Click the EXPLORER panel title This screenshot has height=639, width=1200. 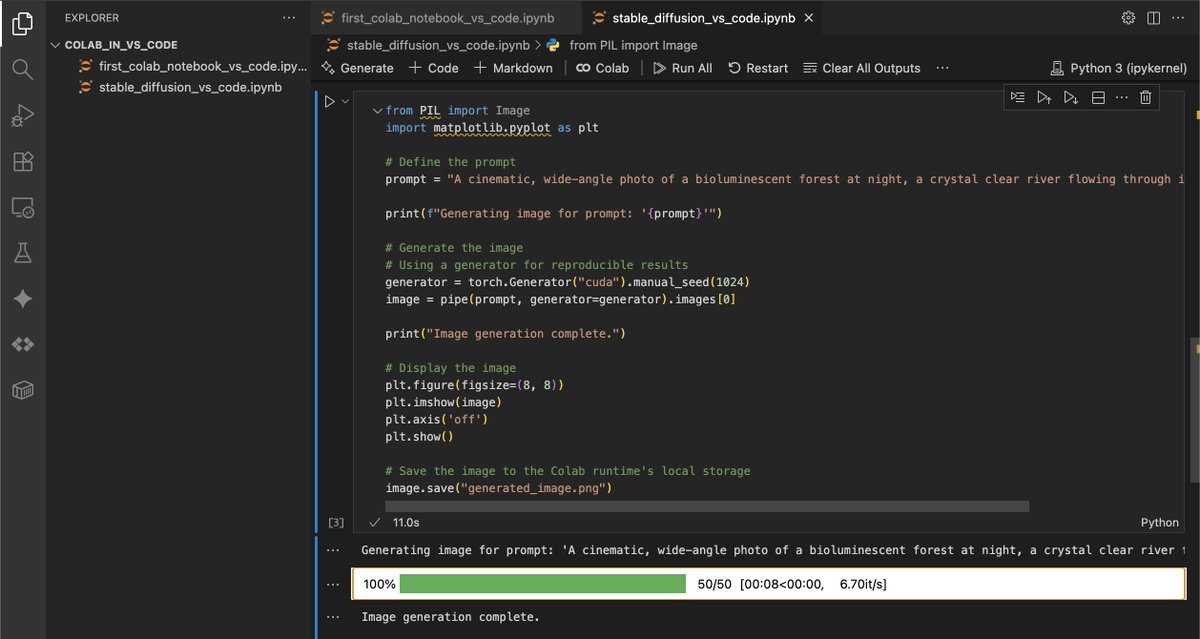coord(92,18)
